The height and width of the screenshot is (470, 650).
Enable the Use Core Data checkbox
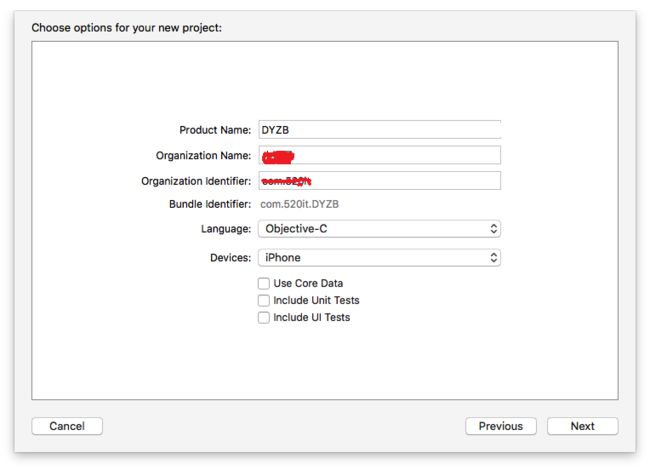[264, 283]
